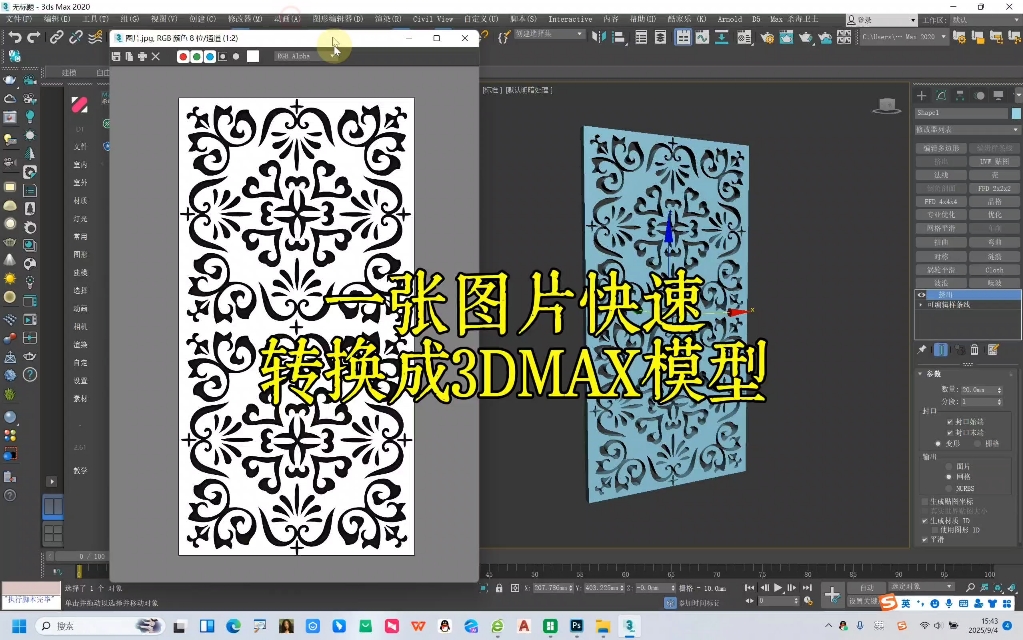Click the trash icon to delete the modifier
The height and width of the screenshot is (640, 1023).
pos(975,349)
